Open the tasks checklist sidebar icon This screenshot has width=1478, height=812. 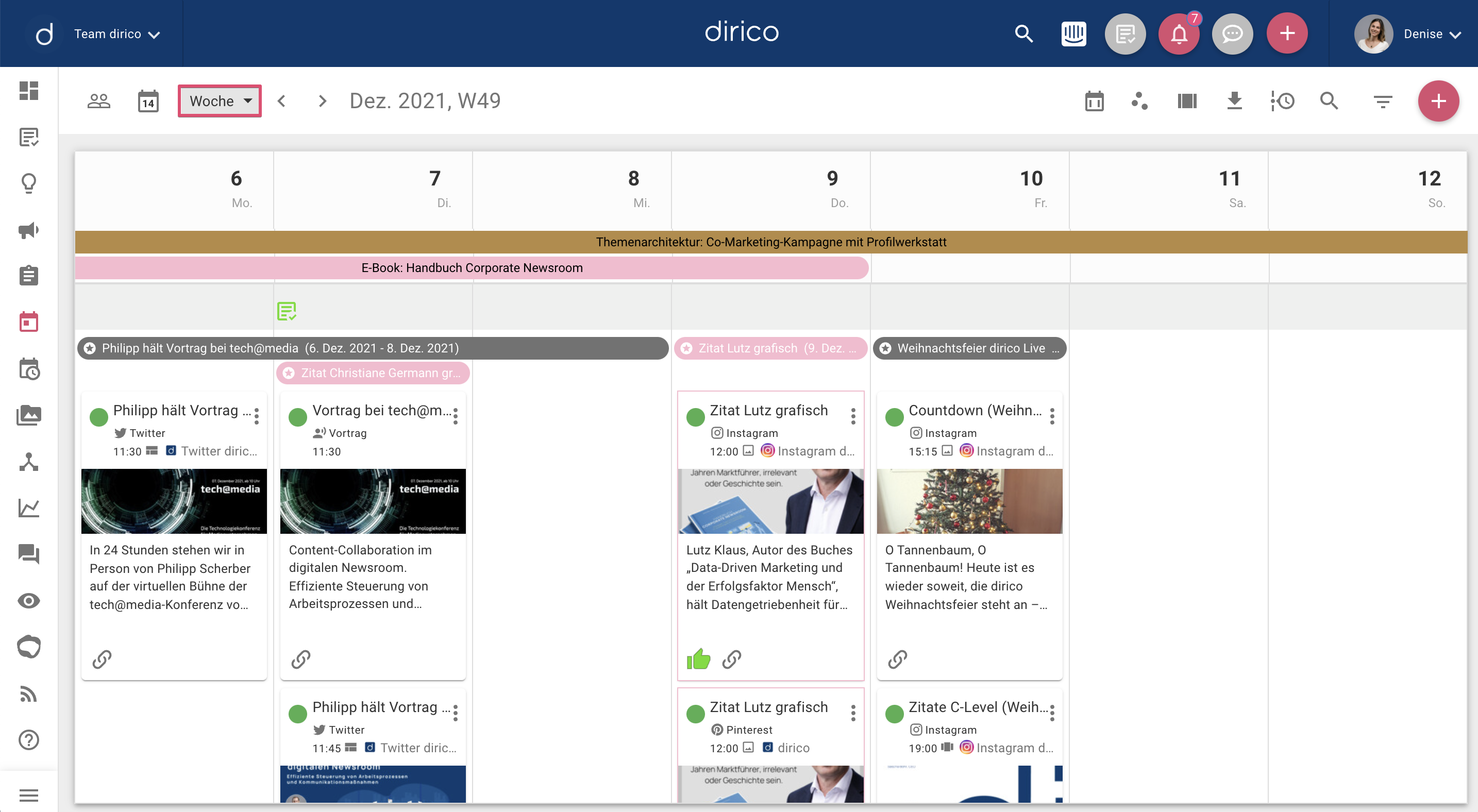pos(29,137)
